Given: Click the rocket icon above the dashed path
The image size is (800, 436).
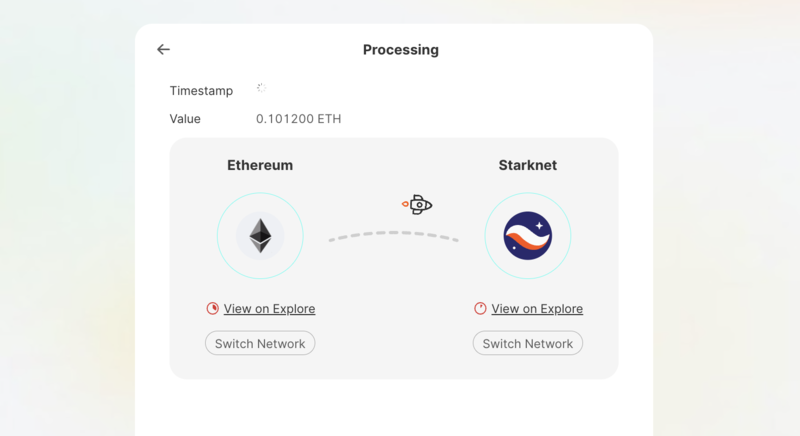Looking at the screenshot, I should [x=417, y=204].
